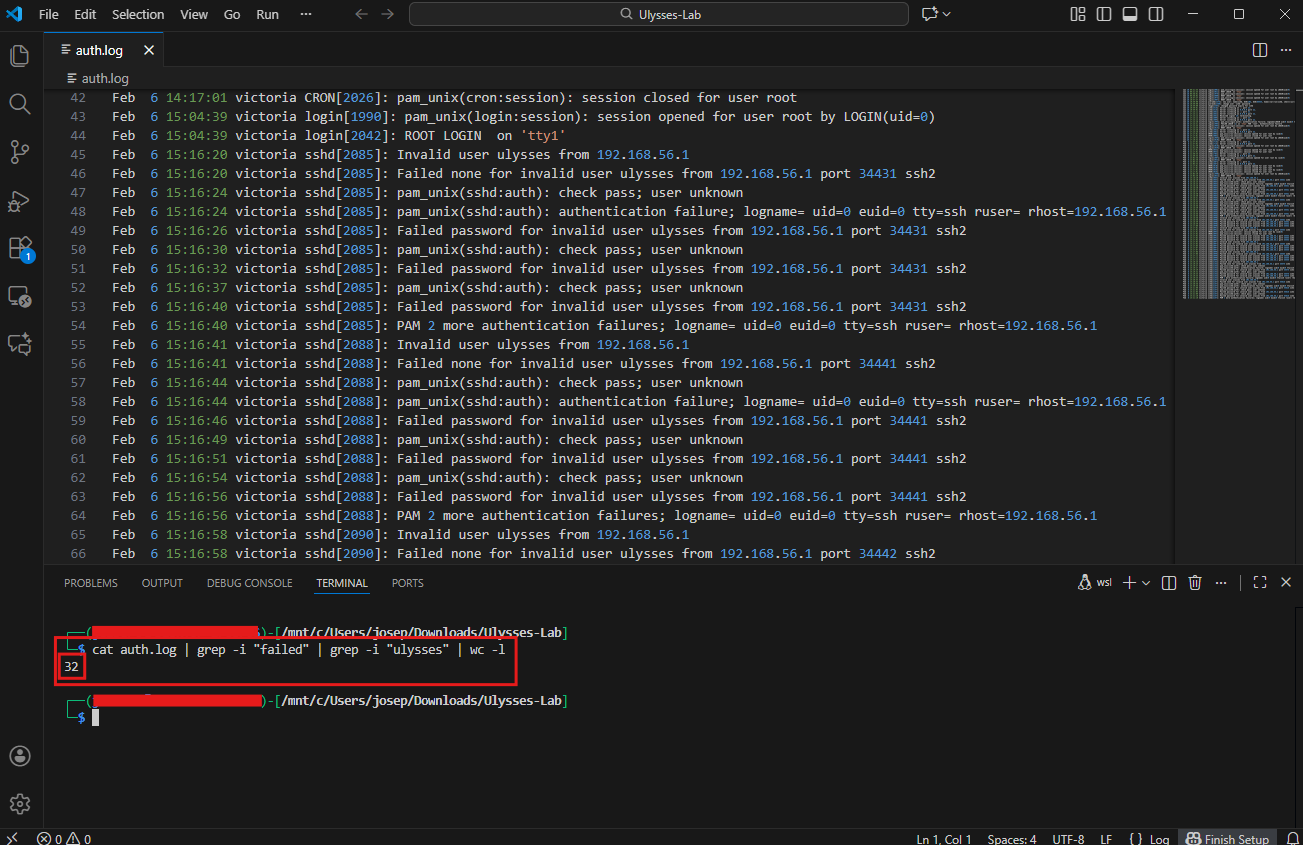Kill terminal with the trash icon
This screenshot has height=845, width=1303.
pyautogui.click(x=1195, y=583)
